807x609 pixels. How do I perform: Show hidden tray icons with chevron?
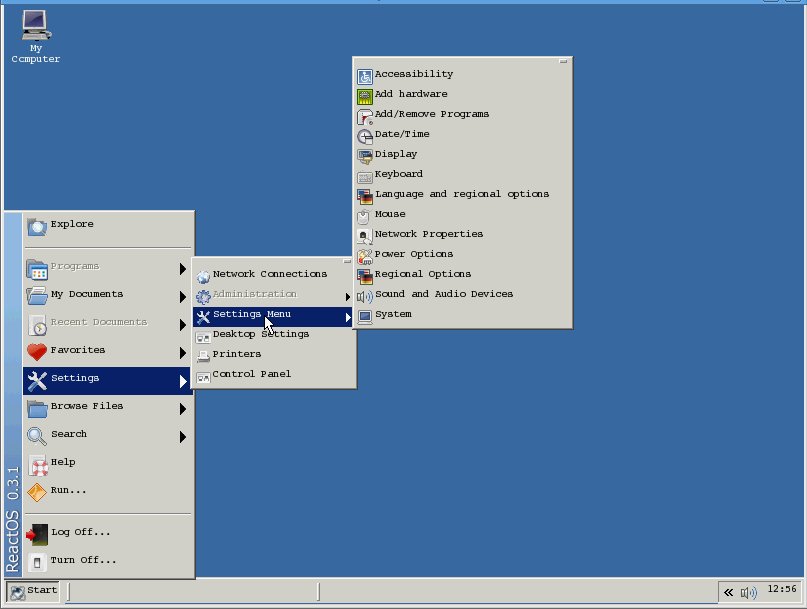(x=728, y=592)
